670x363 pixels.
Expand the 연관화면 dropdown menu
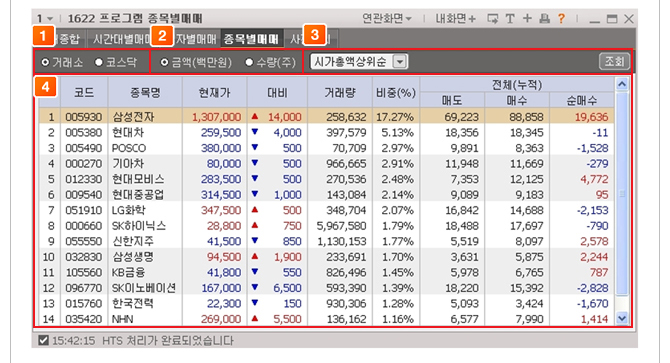pyautogui.click(x=387, y=19)
